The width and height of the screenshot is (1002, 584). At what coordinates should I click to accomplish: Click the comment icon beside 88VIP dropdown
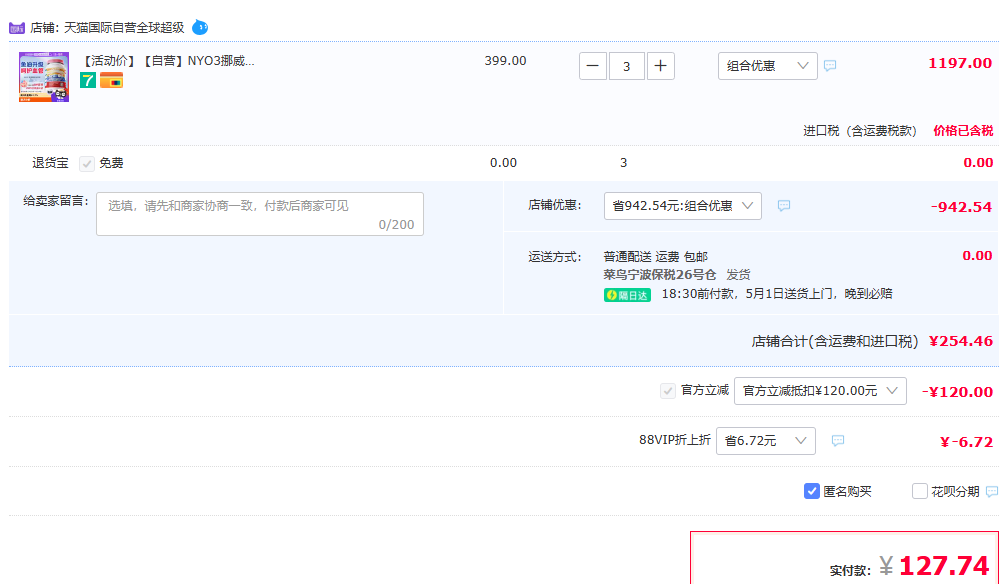pyautogui.click(x=838, y=441)
